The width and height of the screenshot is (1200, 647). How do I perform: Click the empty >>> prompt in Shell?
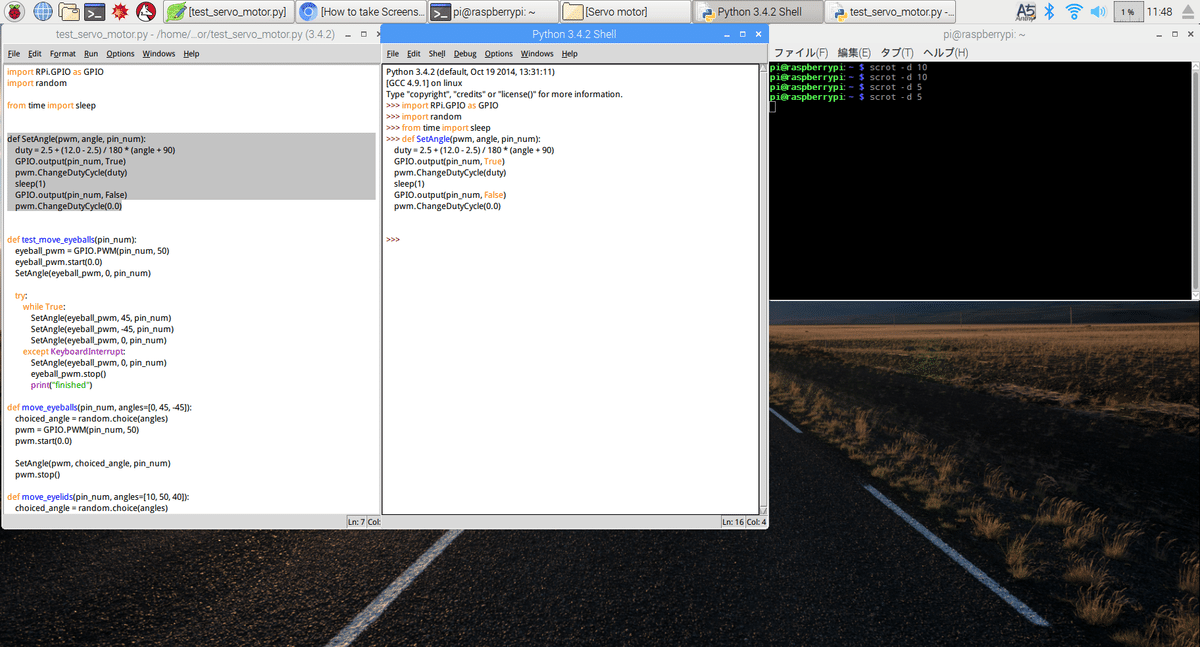(393, 240)
